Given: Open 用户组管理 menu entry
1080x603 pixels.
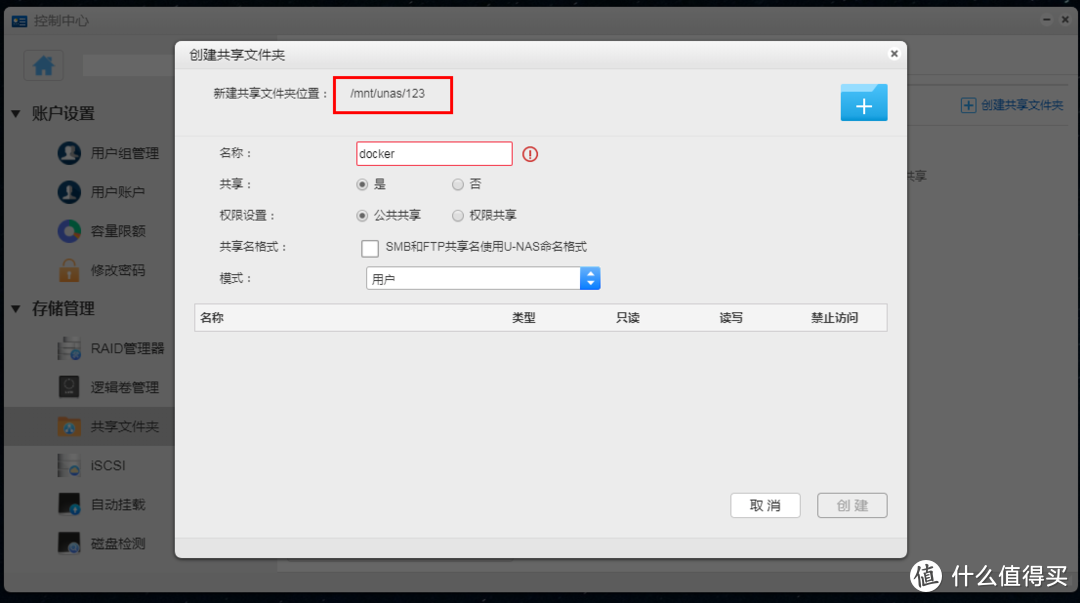Looking at the screenshot, I should (125, 153).
